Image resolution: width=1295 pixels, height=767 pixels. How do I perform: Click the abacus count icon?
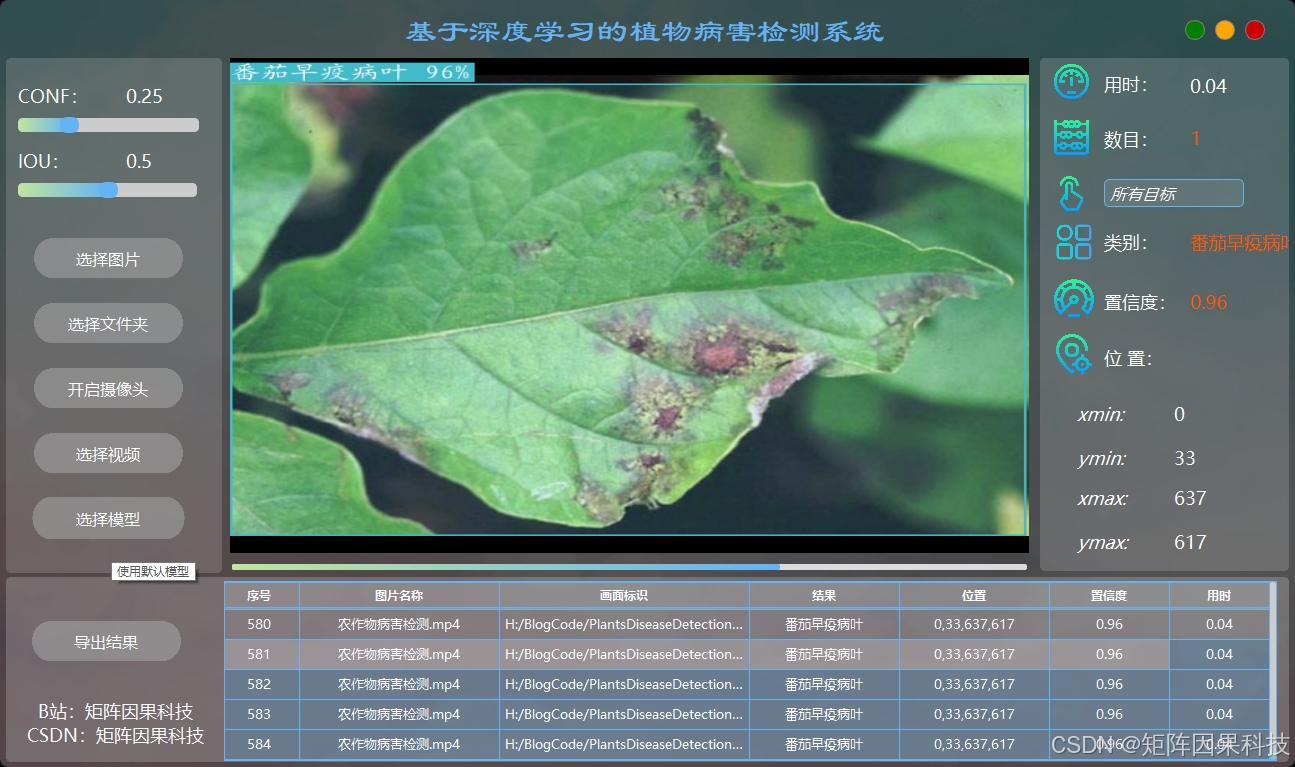[1072, 137]
